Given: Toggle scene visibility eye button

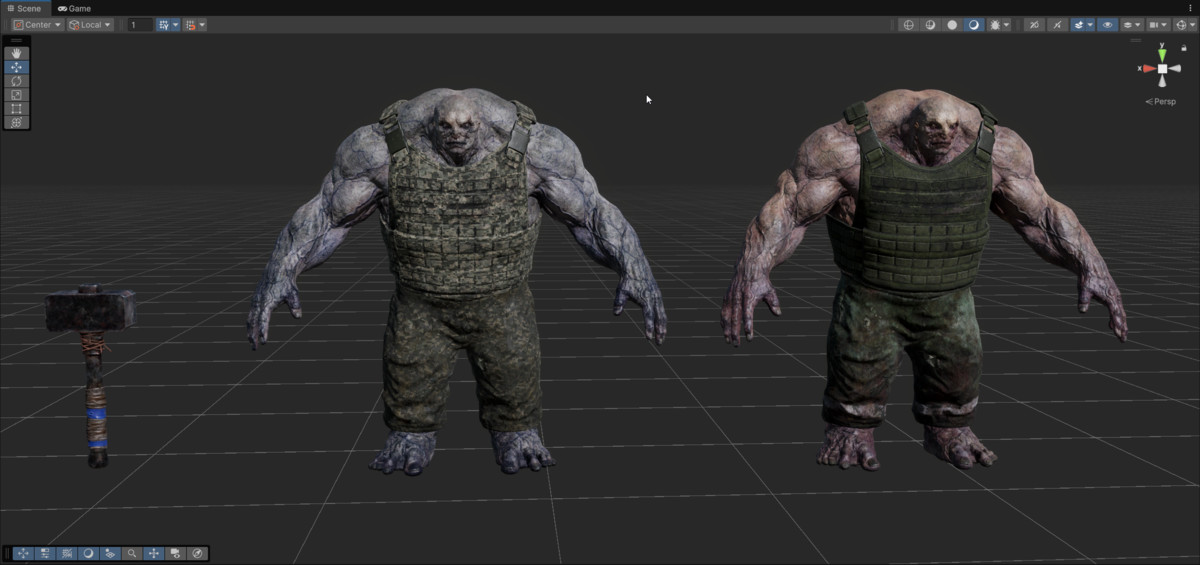Looking at the screenshot, I should [1108, 25].
